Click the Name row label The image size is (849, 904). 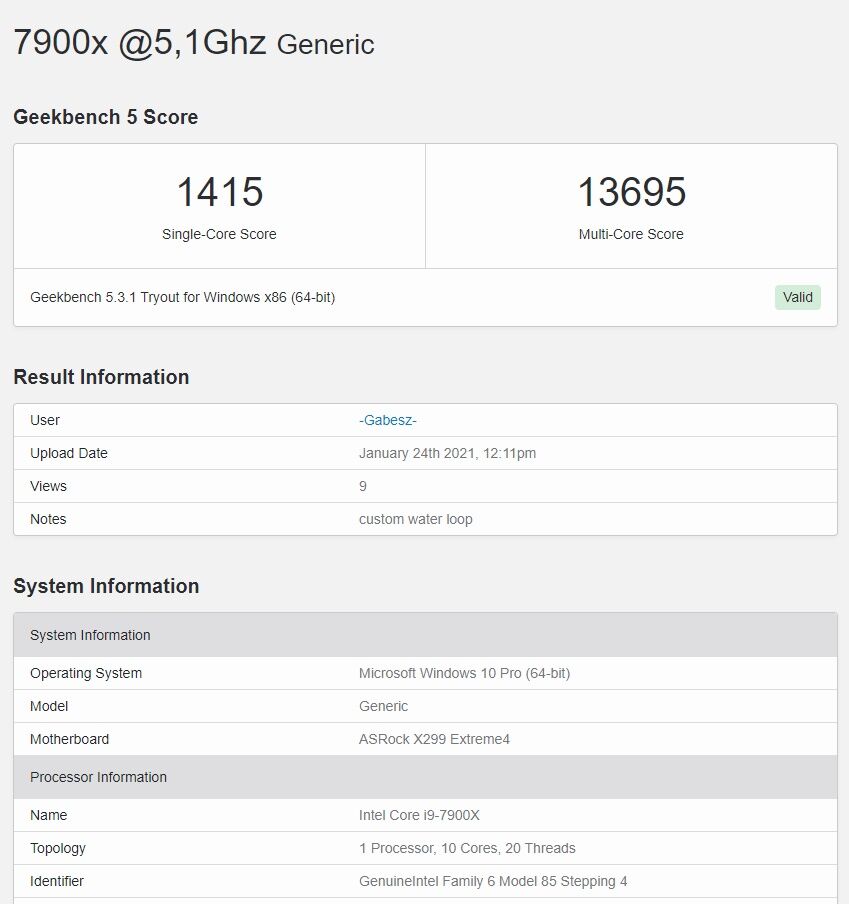pyautogui.click(x=48, y=815)
